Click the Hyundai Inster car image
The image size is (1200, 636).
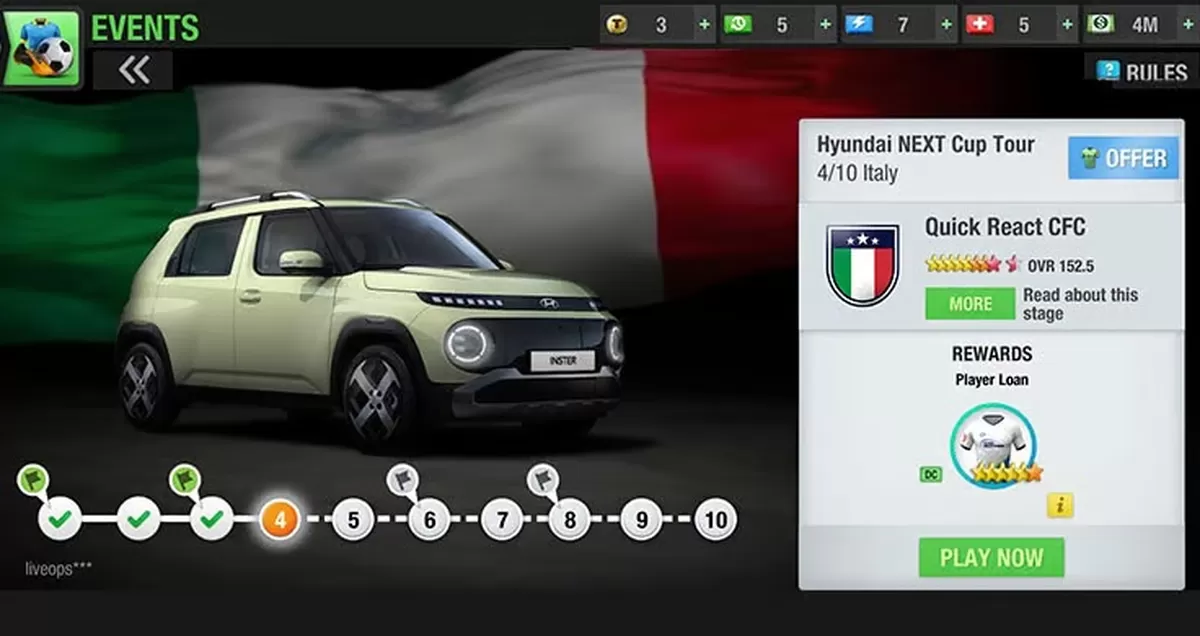tap(370, 320)
